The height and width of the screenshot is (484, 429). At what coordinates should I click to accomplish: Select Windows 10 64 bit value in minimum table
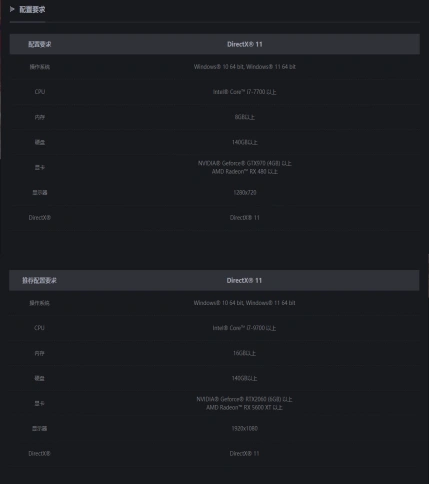click(245, 67)
